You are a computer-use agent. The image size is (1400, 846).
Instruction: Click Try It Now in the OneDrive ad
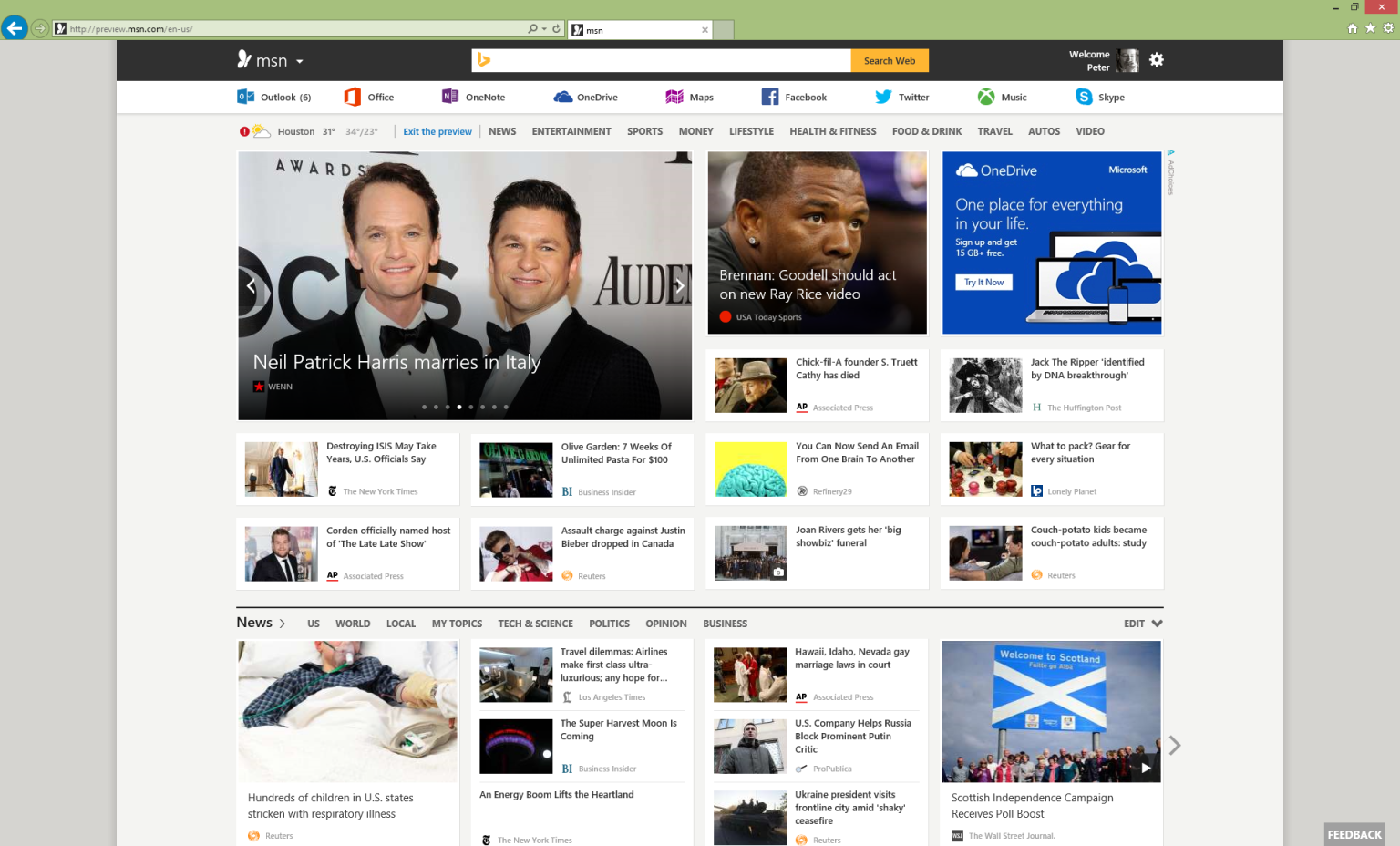983,282
